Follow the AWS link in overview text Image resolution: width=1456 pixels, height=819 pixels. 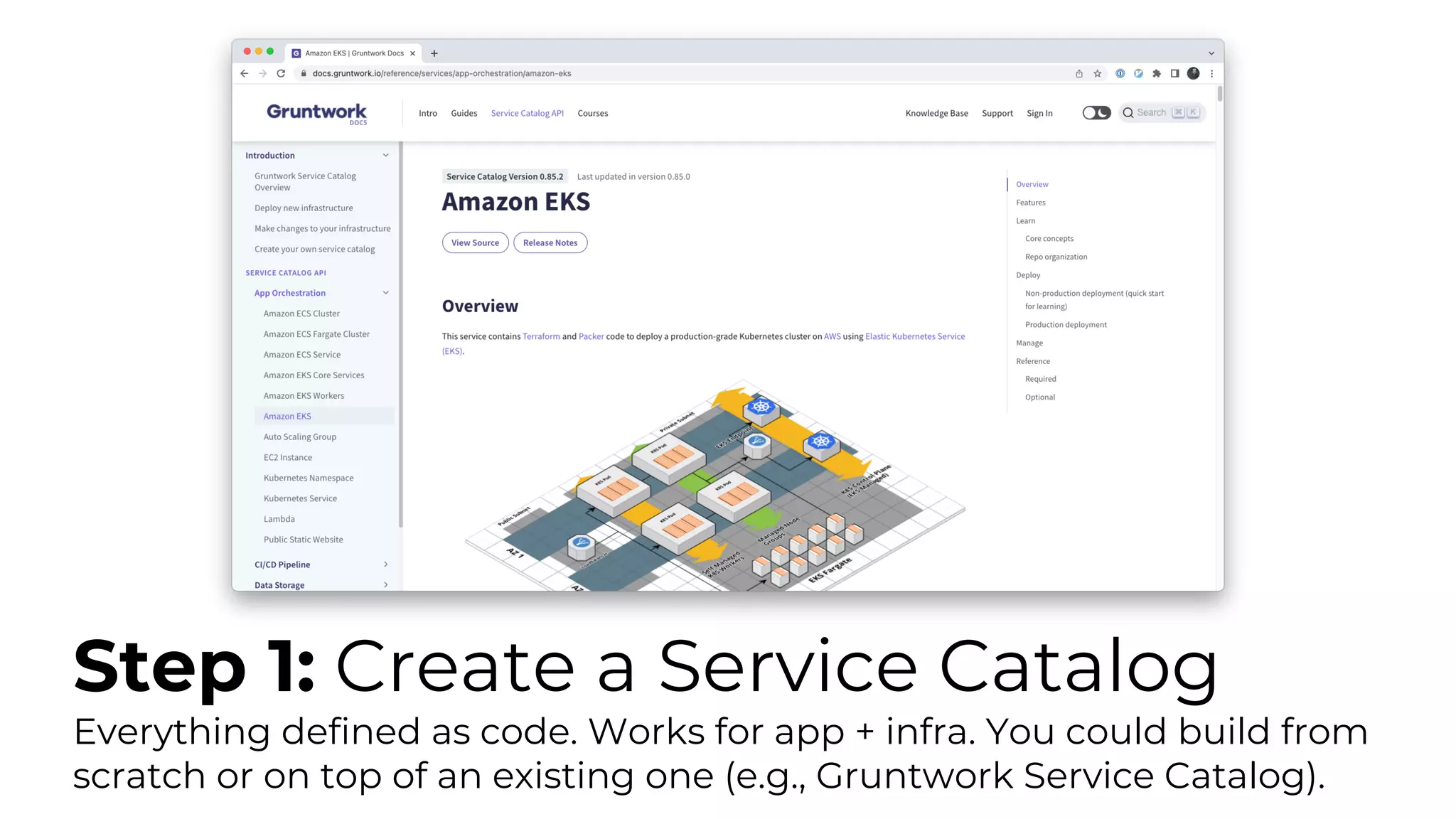pos(832,336)
